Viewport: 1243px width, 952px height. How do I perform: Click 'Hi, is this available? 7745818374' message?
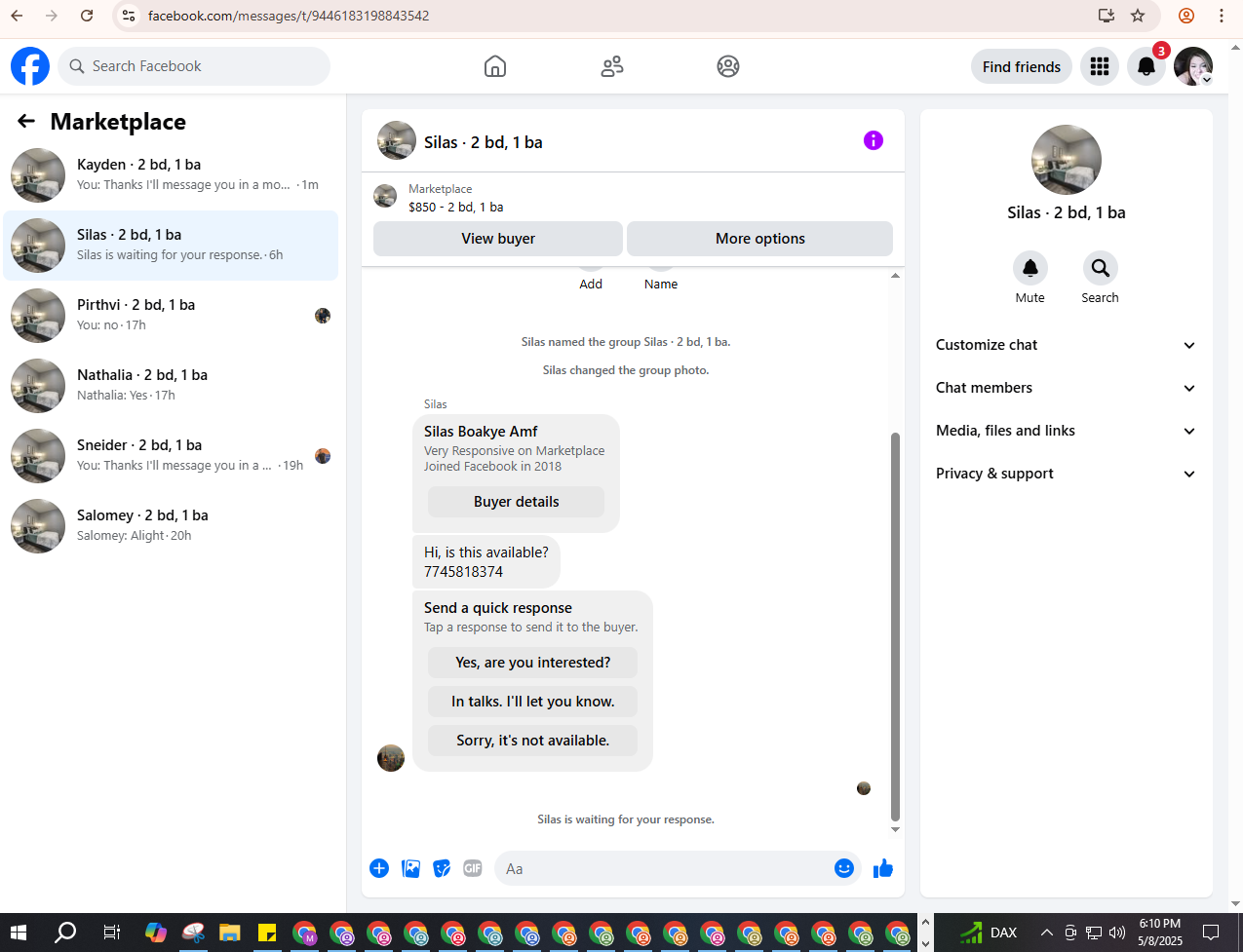[x=486, y=561]
